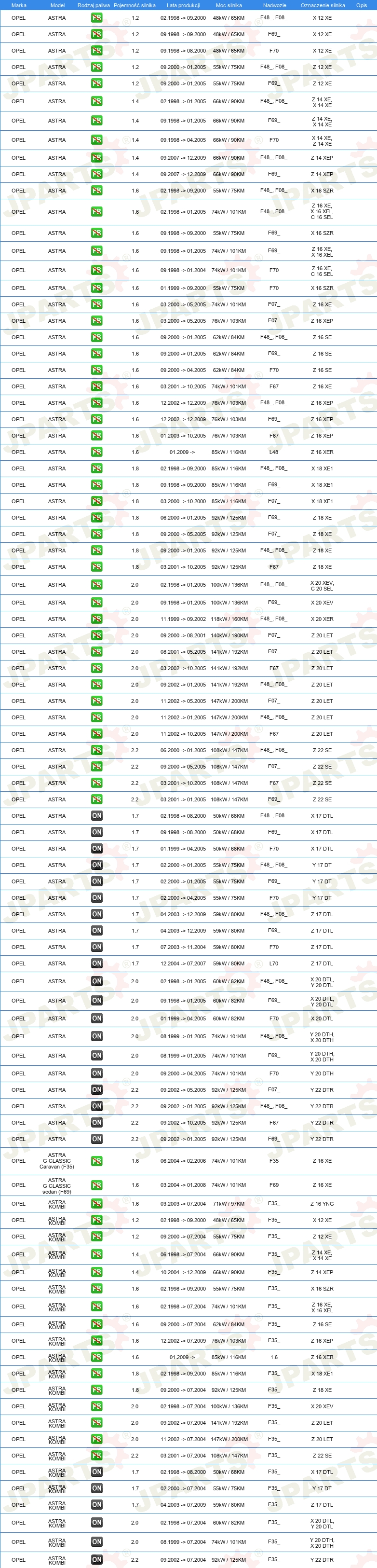This screenshot has width=377, height=1568.
Task: Click the petrol icon in the F69_ Z 12 XE row
Action: 97,83
